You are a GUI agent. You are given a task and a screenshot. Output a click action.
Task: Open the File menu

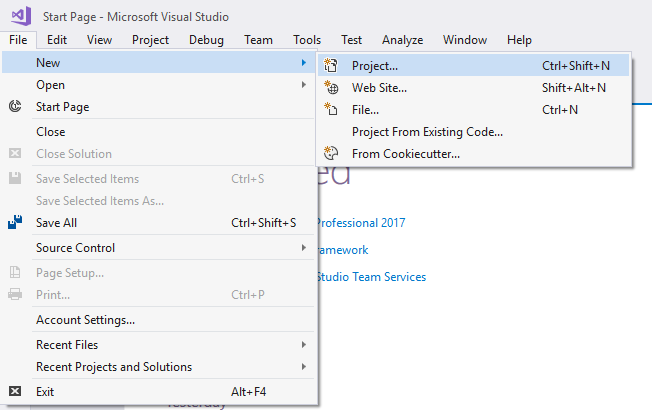(x=18, y=40)
